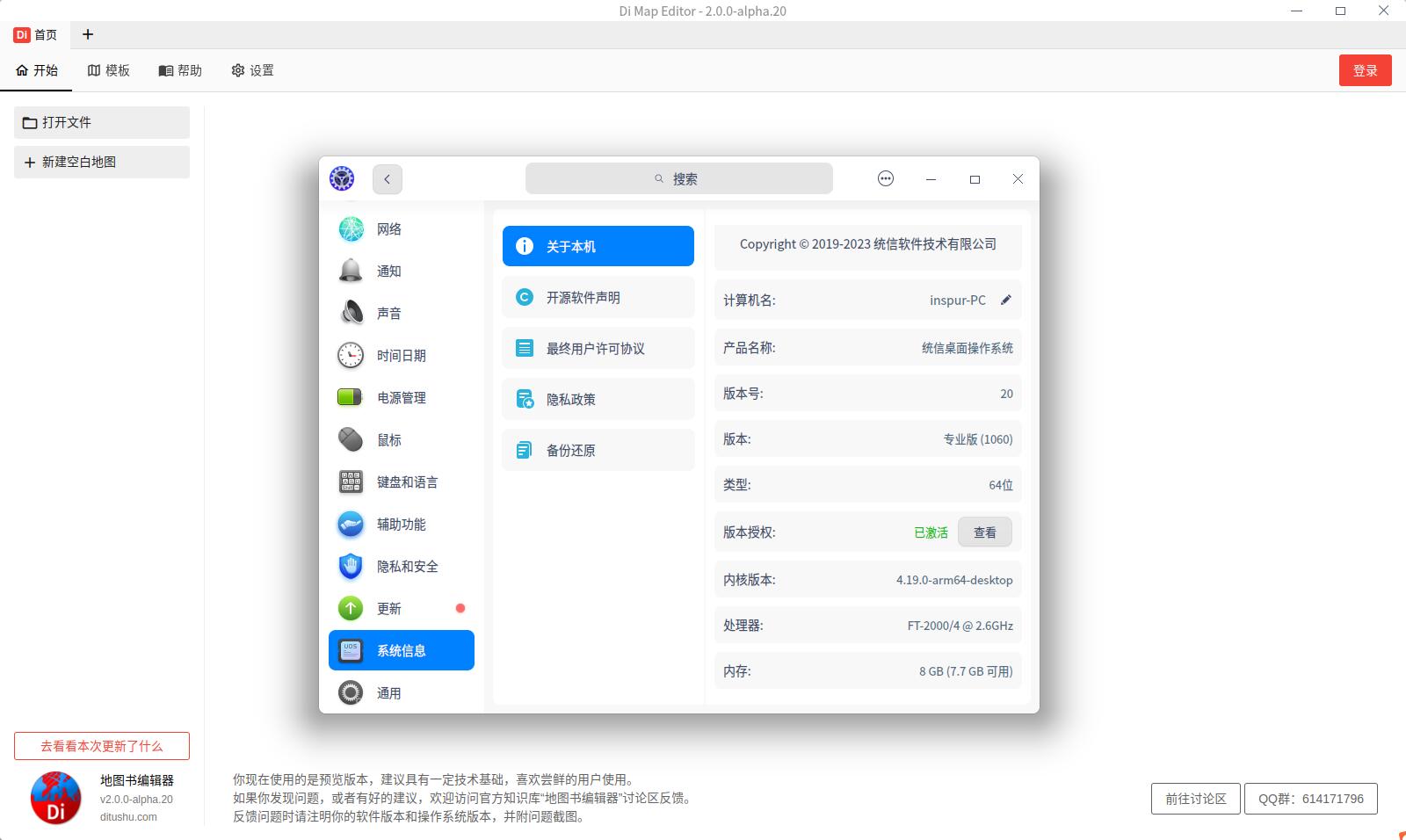Click the 查看 button for license authorization
The width and height of the screenshot is (1406, 840).
(x=984, y=532)
